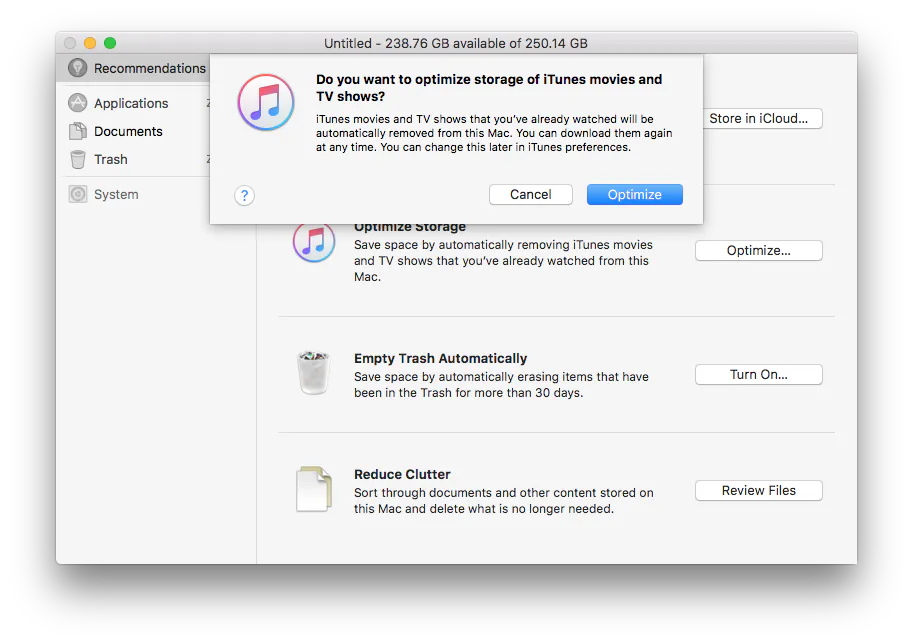Screen dimensions: 913x644
Task: Click the 'Empty Trash Automatically' heading
Action: (440, 358)
